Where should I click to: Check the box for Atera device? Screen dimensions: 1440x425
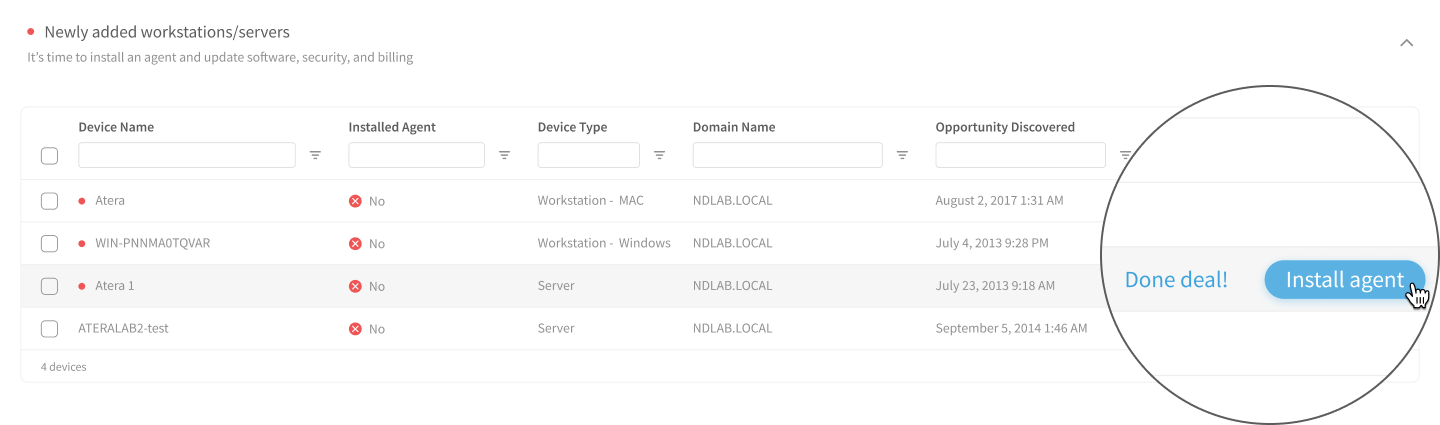click(x=49, y=201)
